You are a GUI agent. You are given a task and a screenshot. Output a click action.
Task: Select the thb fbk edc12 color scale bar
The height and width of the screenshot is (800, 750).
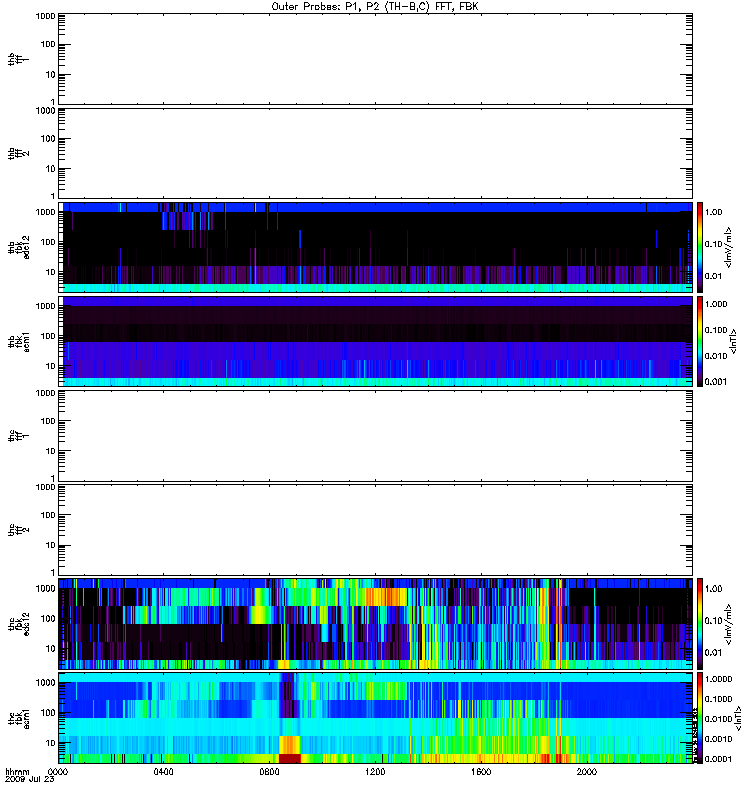click(x=700, y=247)
